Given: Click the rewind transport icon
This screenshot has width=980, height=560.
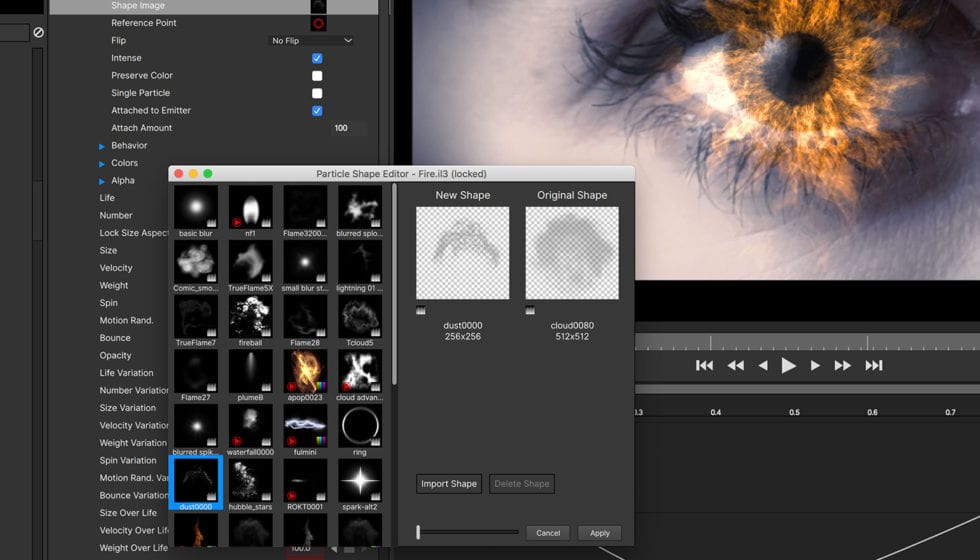Looking at the screenshot, I should coord(735,366).
